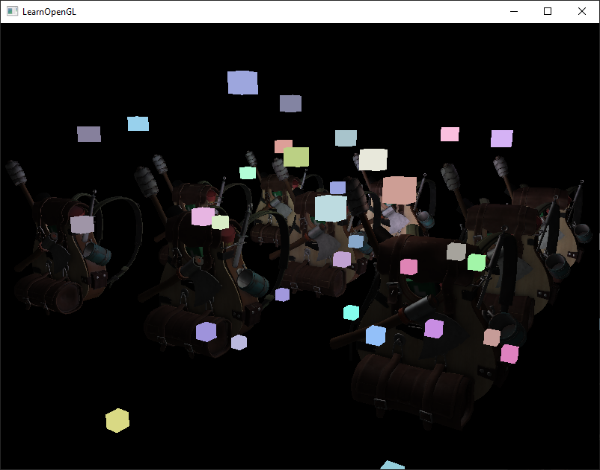
Task: Select the hot pink cube near center
Action: 408,267
